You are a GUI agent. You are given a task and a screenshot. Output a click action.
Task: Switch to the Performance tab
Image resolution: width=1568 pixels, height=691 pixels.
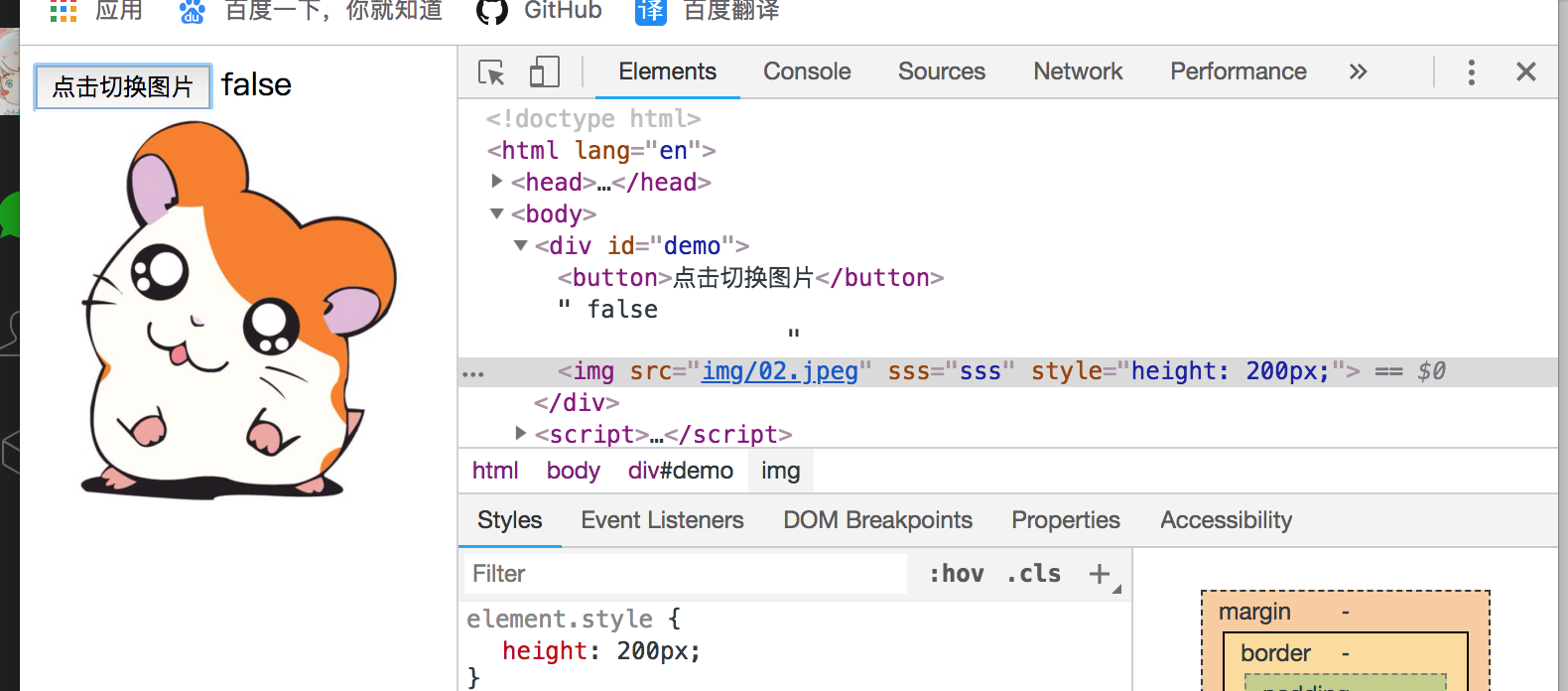coord(1239,71)
